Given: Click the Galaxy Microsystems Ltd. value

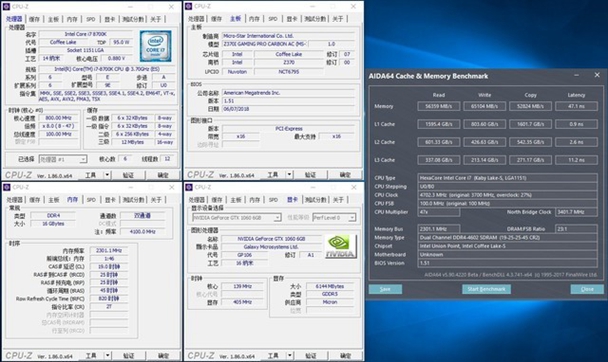Looking at the screenshot, I should point(271,247).
